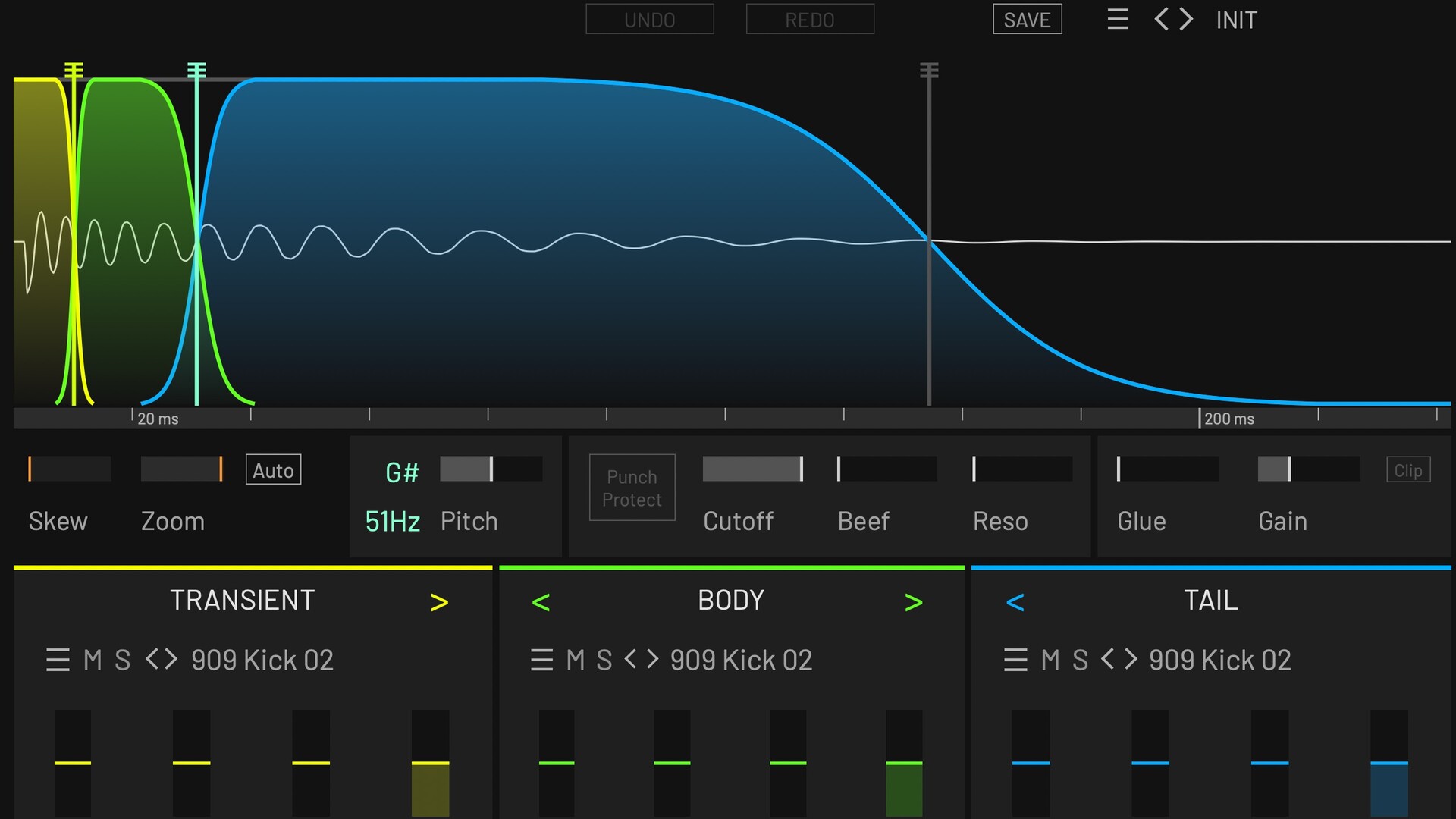Open the Body layer hamburger menu
The height and width of the screenshot is (819, 1456).
click(541, 660)
